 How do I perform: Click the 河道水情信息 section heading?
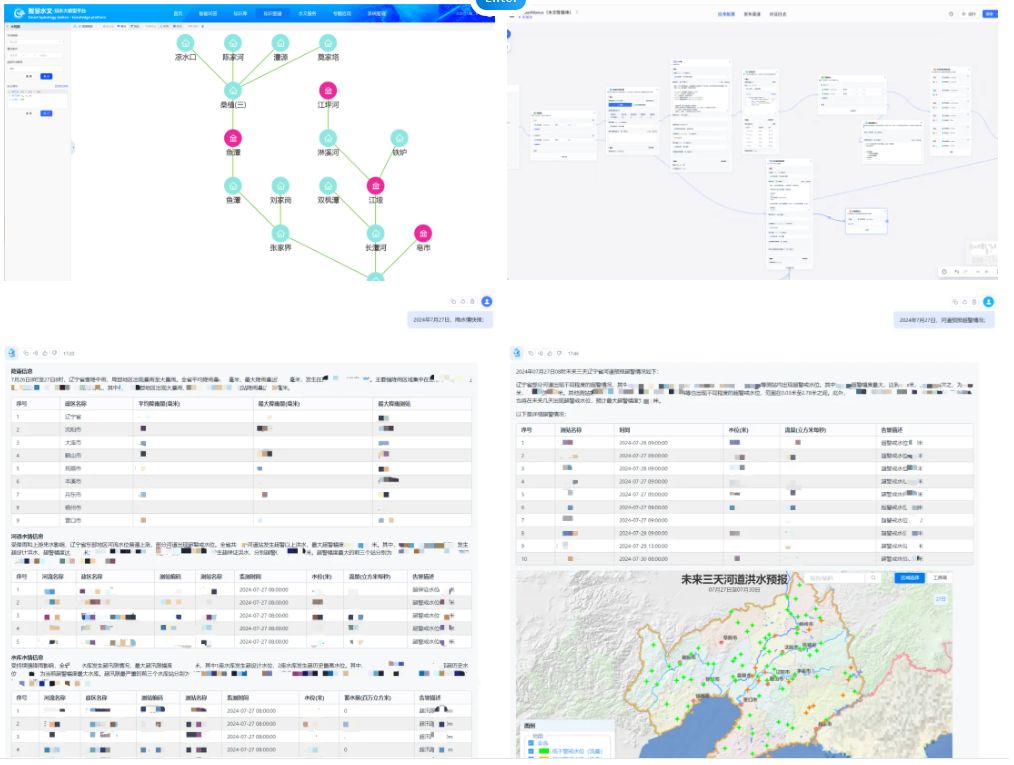pos(27,536)
